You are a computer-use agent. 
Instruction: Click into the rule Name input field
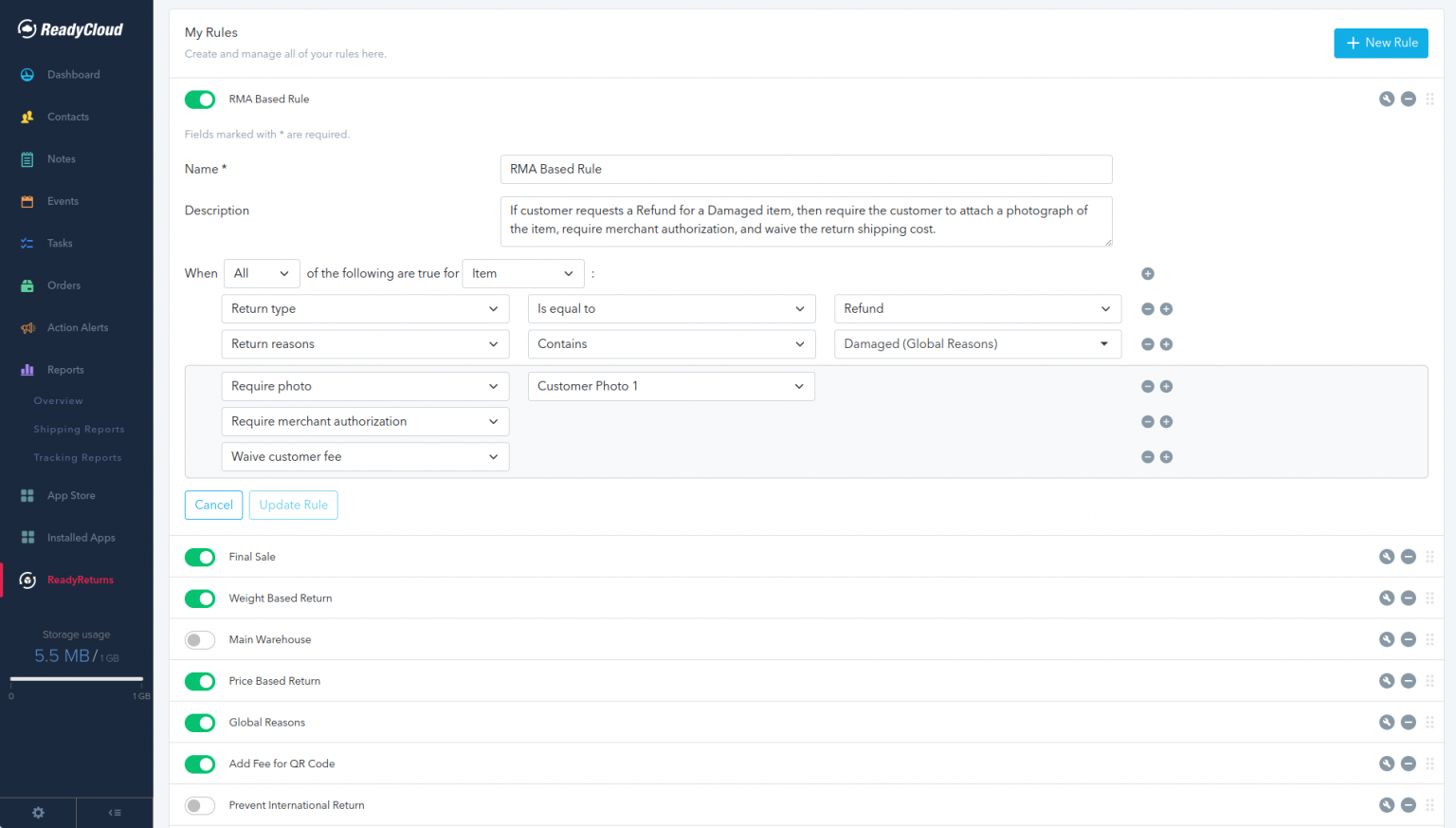click(805, 170)
